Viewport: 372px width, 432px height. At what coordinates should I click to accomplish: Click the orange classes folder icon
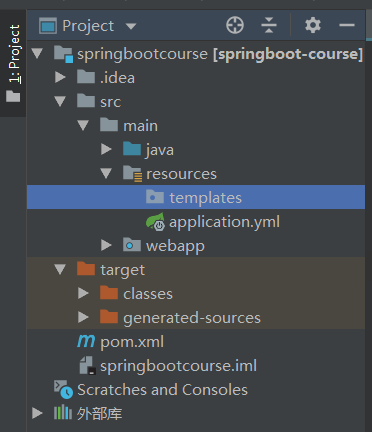point(109,293)
